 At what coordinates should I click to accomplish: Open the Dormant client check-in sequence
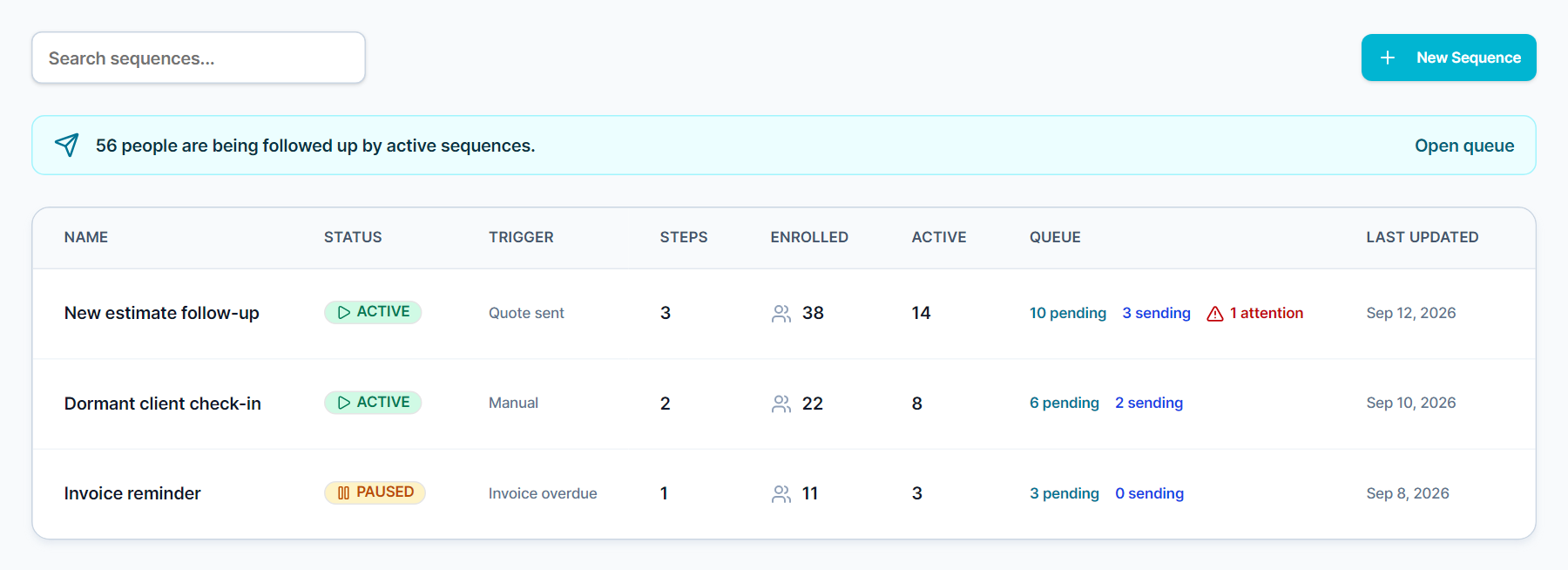pyautogui.click(x=163, y=404)
